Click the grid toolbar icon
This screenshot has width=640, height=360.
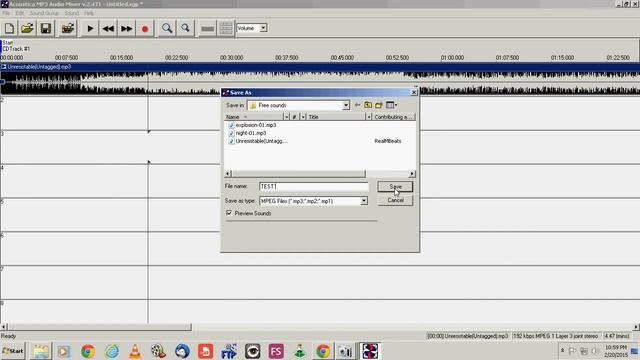tap(226, 28)
